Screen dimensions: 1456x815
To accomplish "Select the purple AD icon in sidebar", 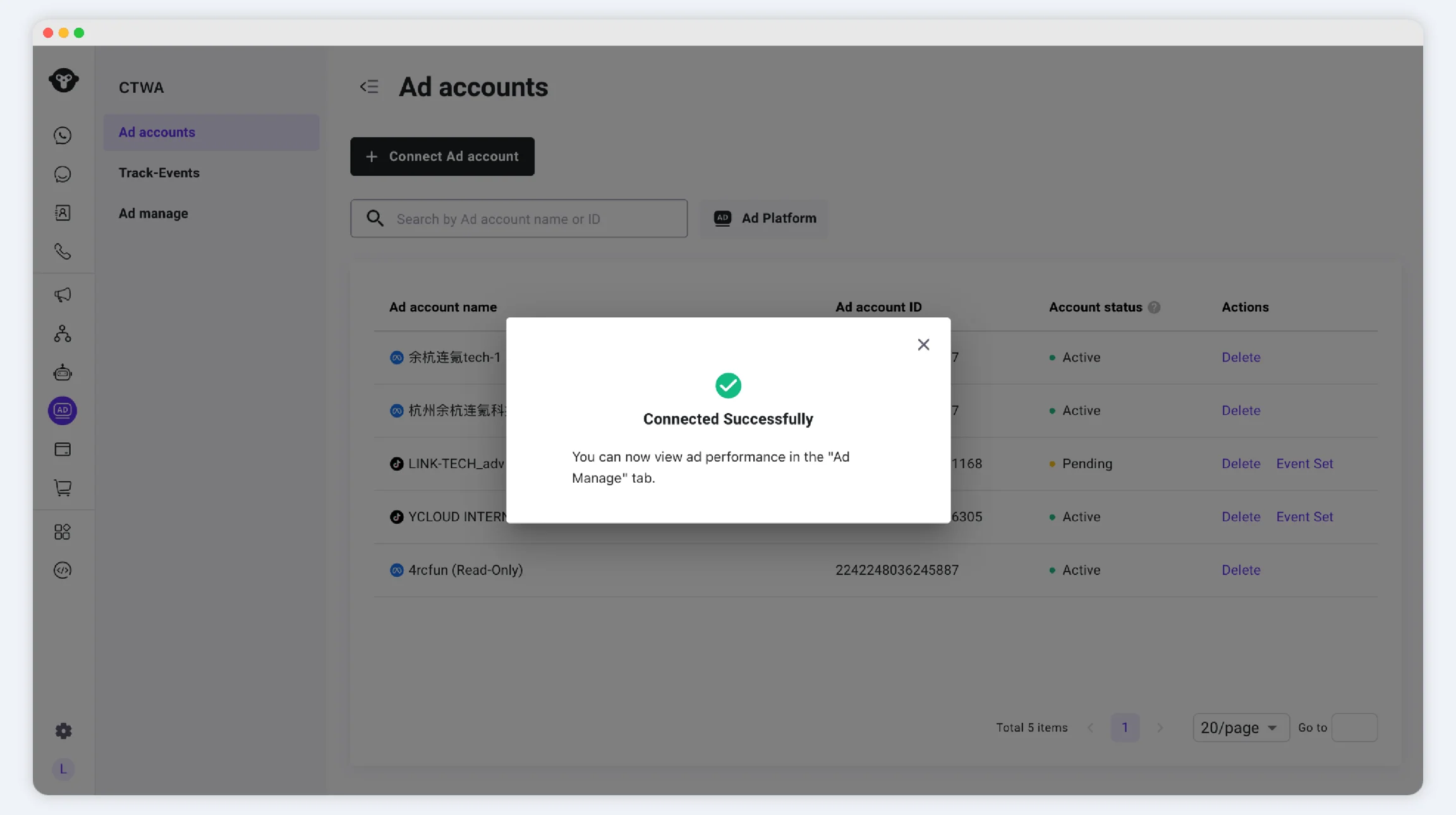I will (x=63, y=411).
